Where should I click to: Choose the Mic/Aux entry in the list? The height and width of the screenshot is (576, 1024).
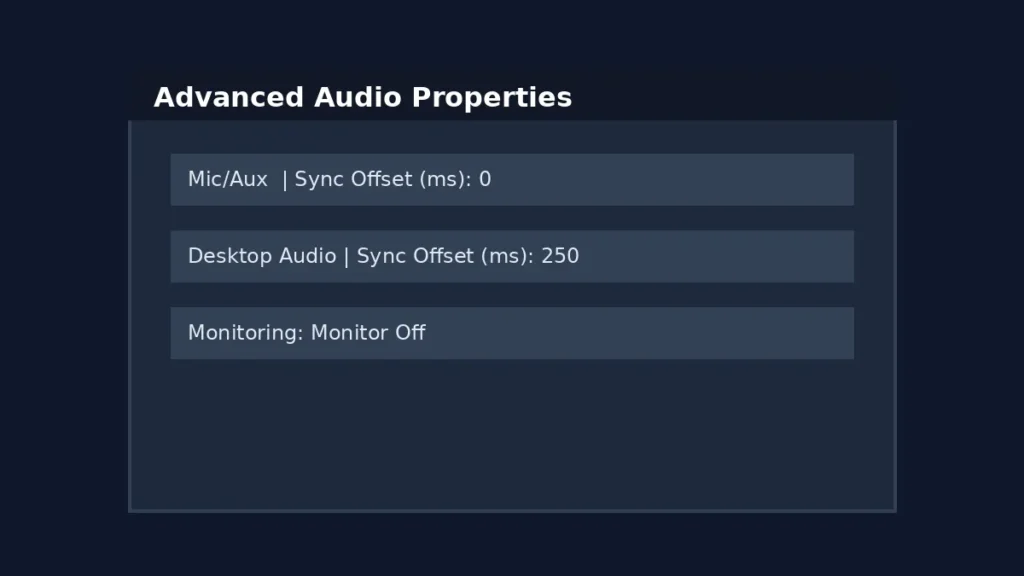512,179
